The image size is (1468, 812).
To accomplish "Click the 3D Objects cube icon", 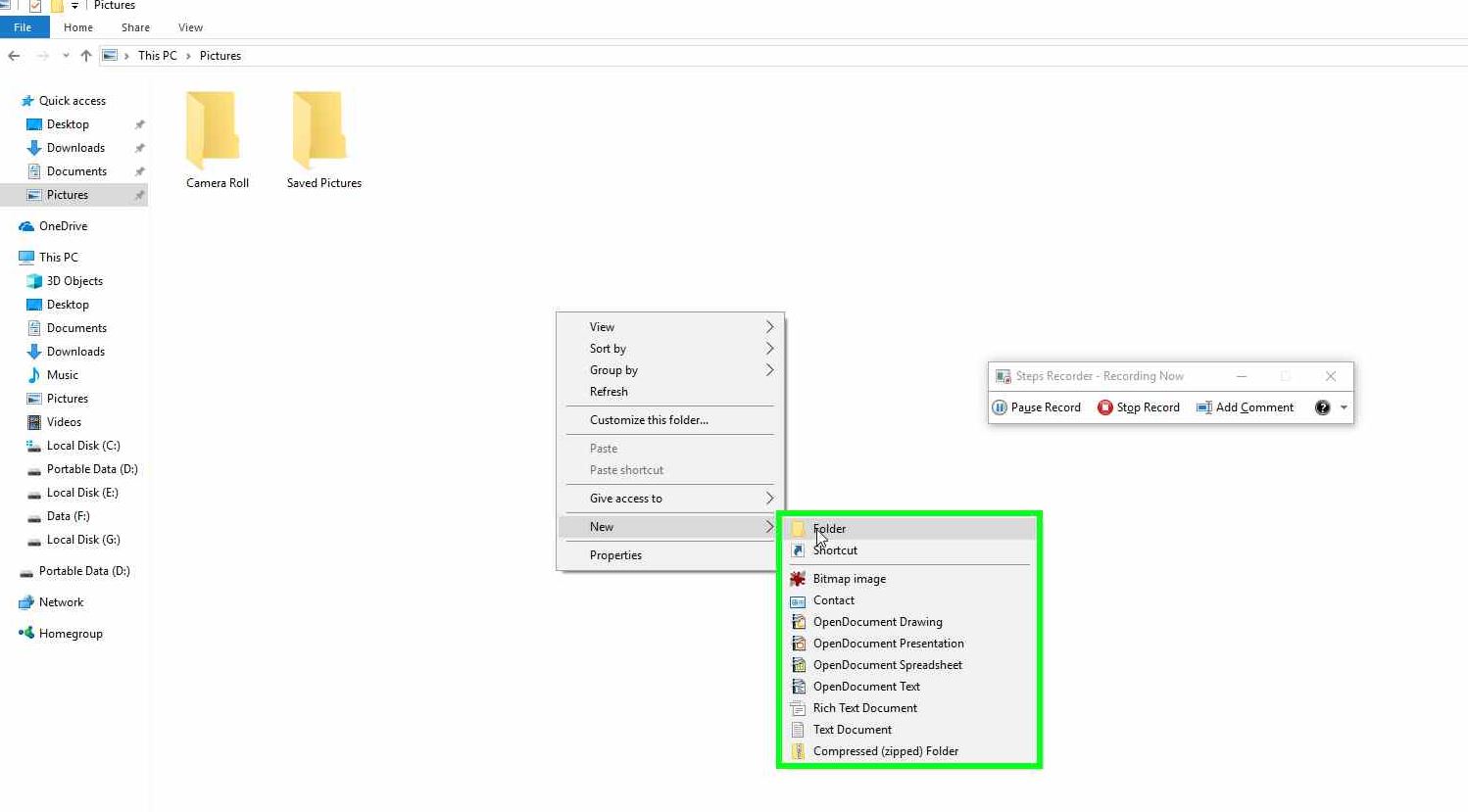I will [x=34, y=281].
